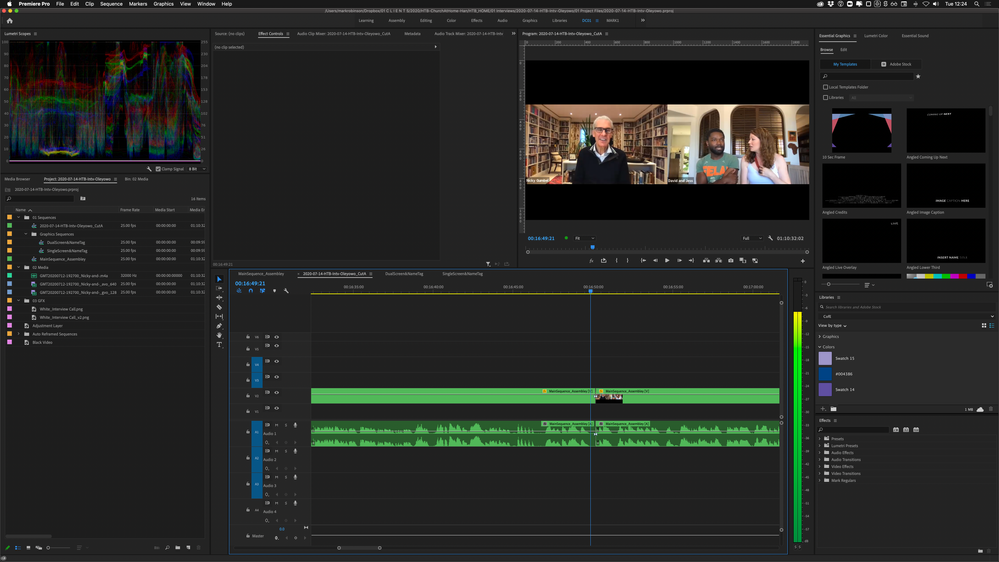Open the Markers menu

(138, 4)
